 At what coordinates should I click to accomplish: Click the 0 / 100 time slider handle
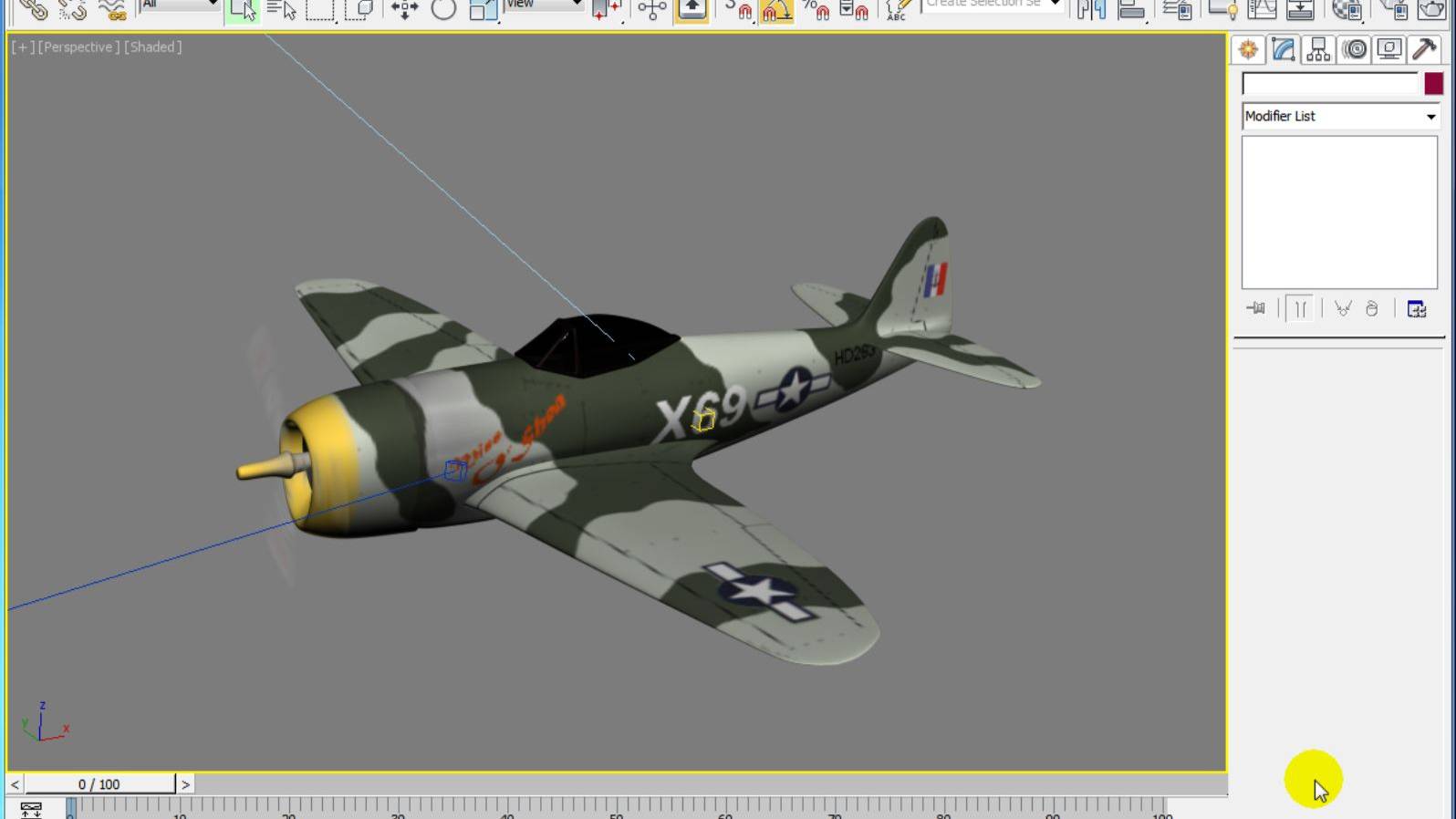point(99,784)
